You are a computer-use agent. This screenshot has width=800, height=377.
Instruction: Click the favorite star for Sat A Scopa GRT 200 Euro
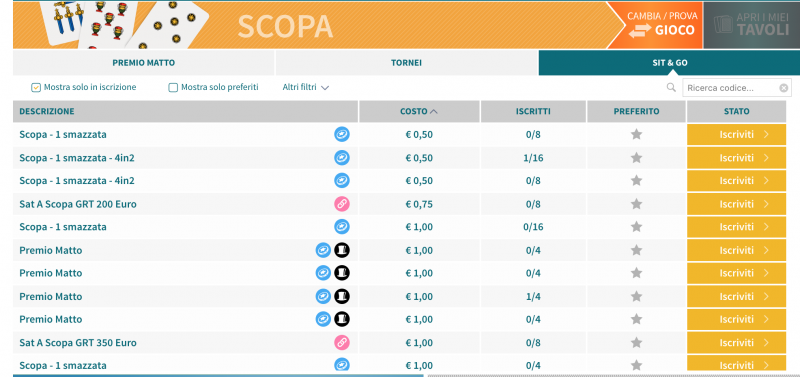click(x=636, y=204)
